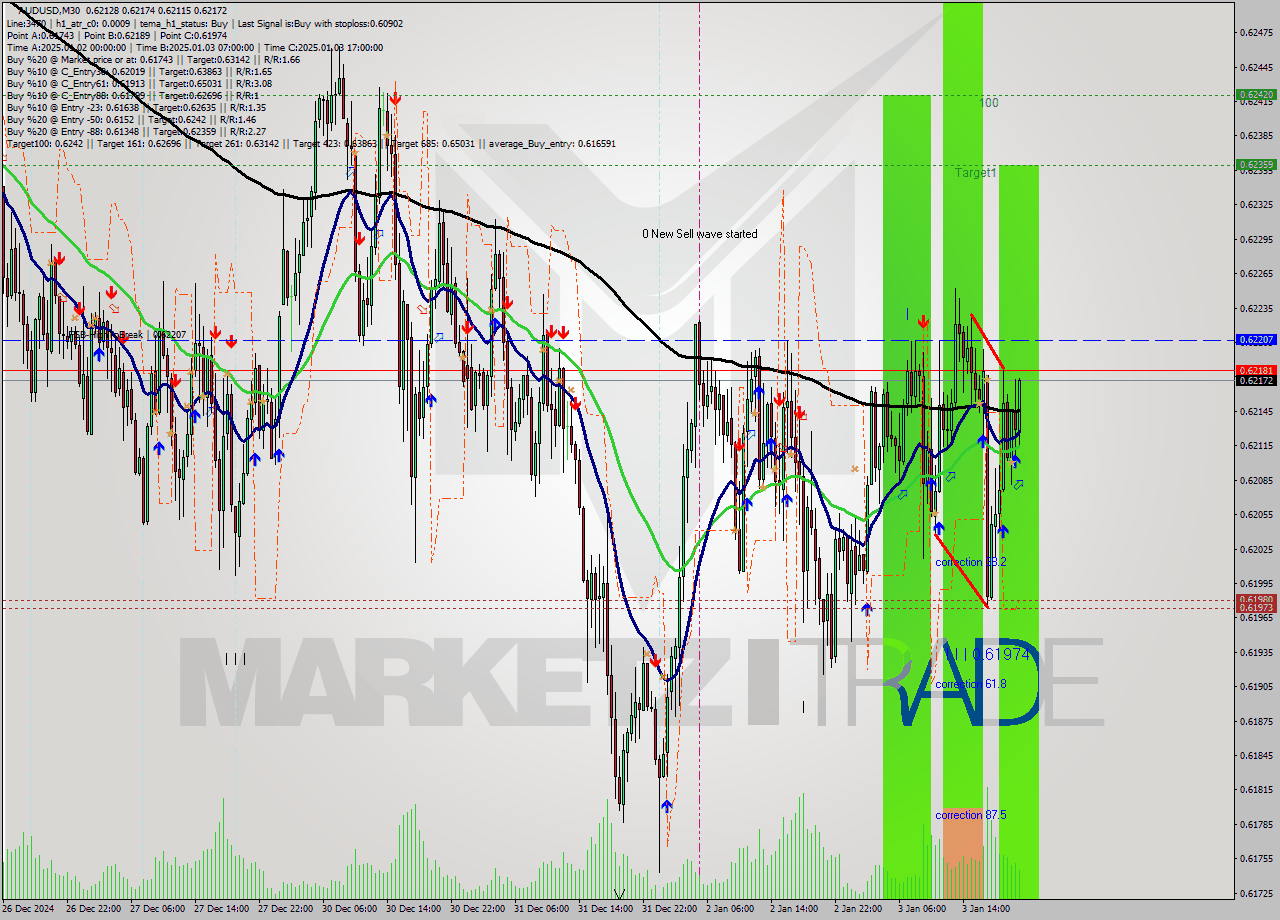The height and width of the screenshot is (920, 1280).
Task: Click the 0.61935 price axis label
Action: click(1256, 652)
